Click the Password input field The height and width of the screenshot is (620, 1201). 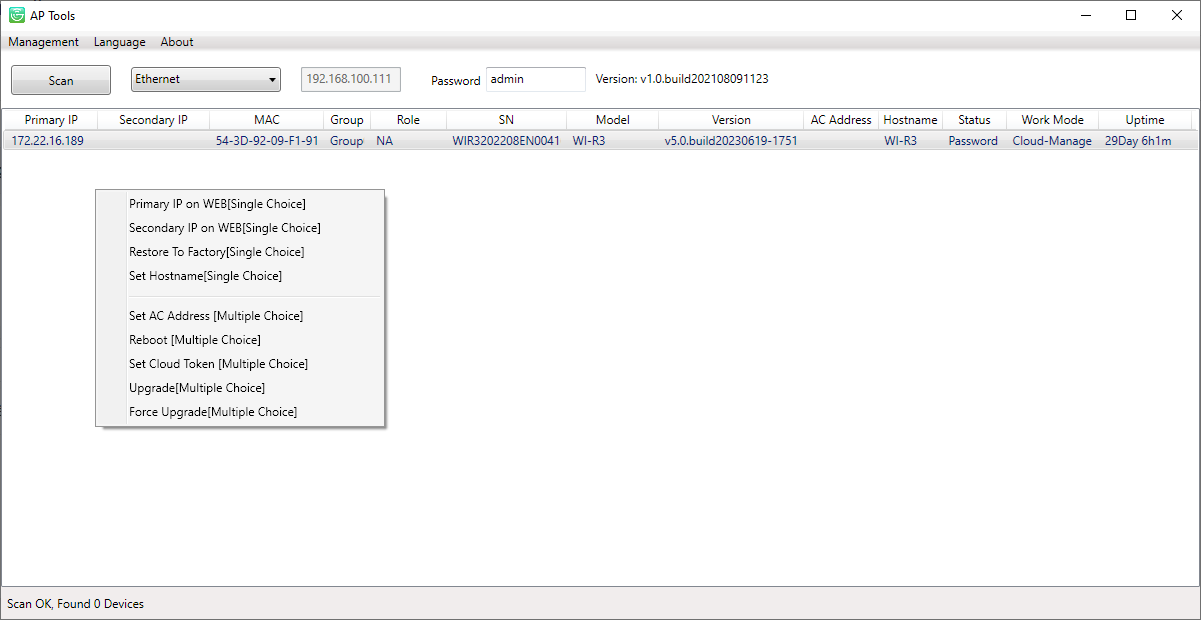[x=535, y=80]
